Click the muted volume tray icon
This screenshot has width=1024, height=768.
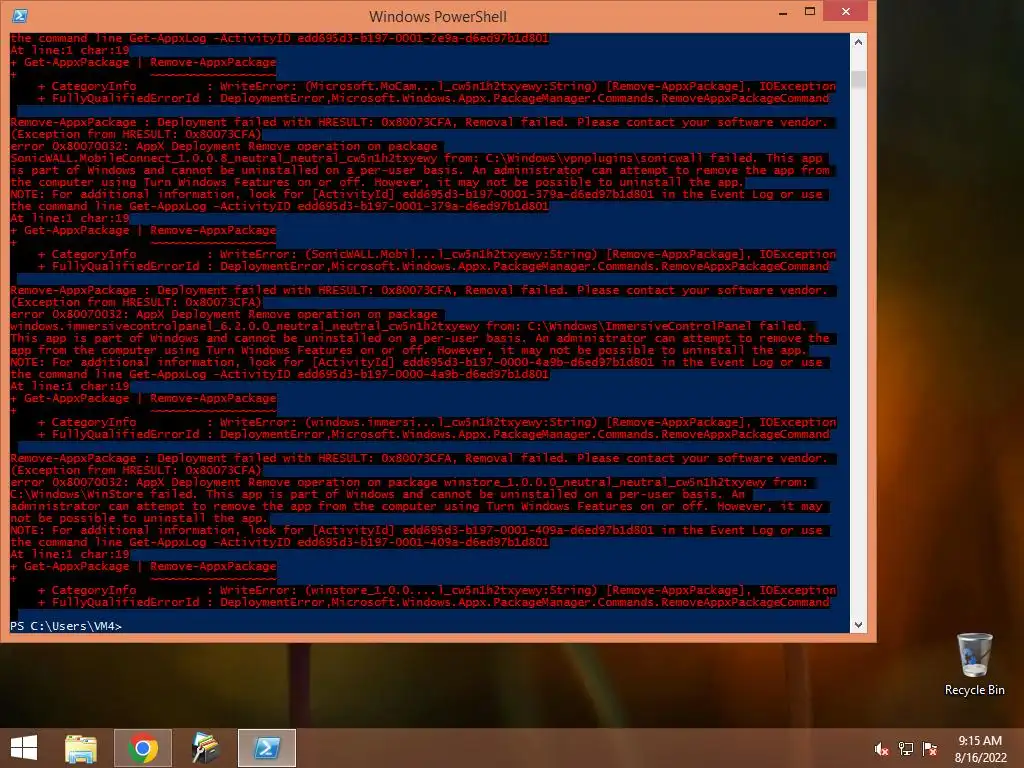[882, 749]
